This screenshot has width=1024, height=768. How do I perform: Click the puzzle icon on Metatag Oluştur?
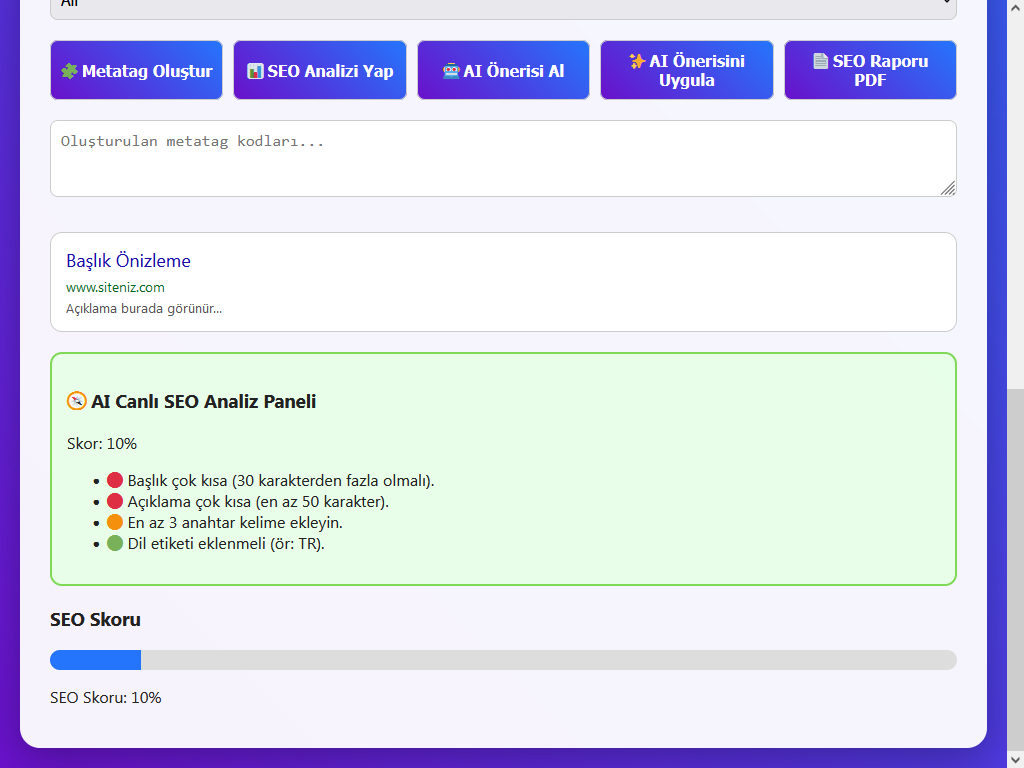click(69, 71)
